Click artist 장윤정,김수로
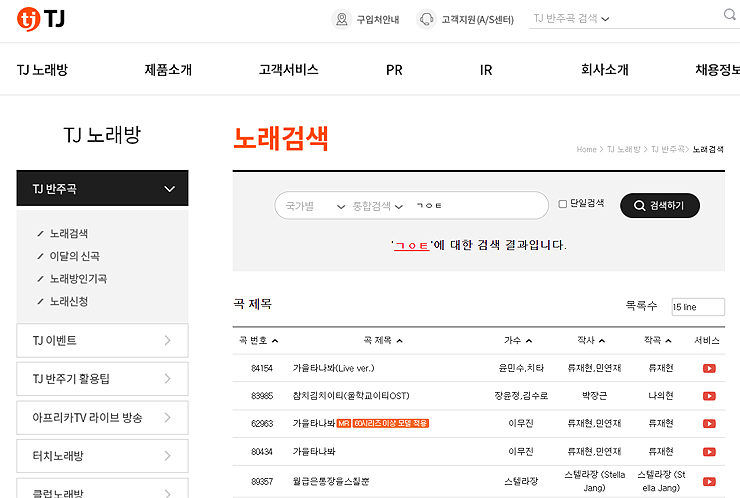 click(521, 396)
